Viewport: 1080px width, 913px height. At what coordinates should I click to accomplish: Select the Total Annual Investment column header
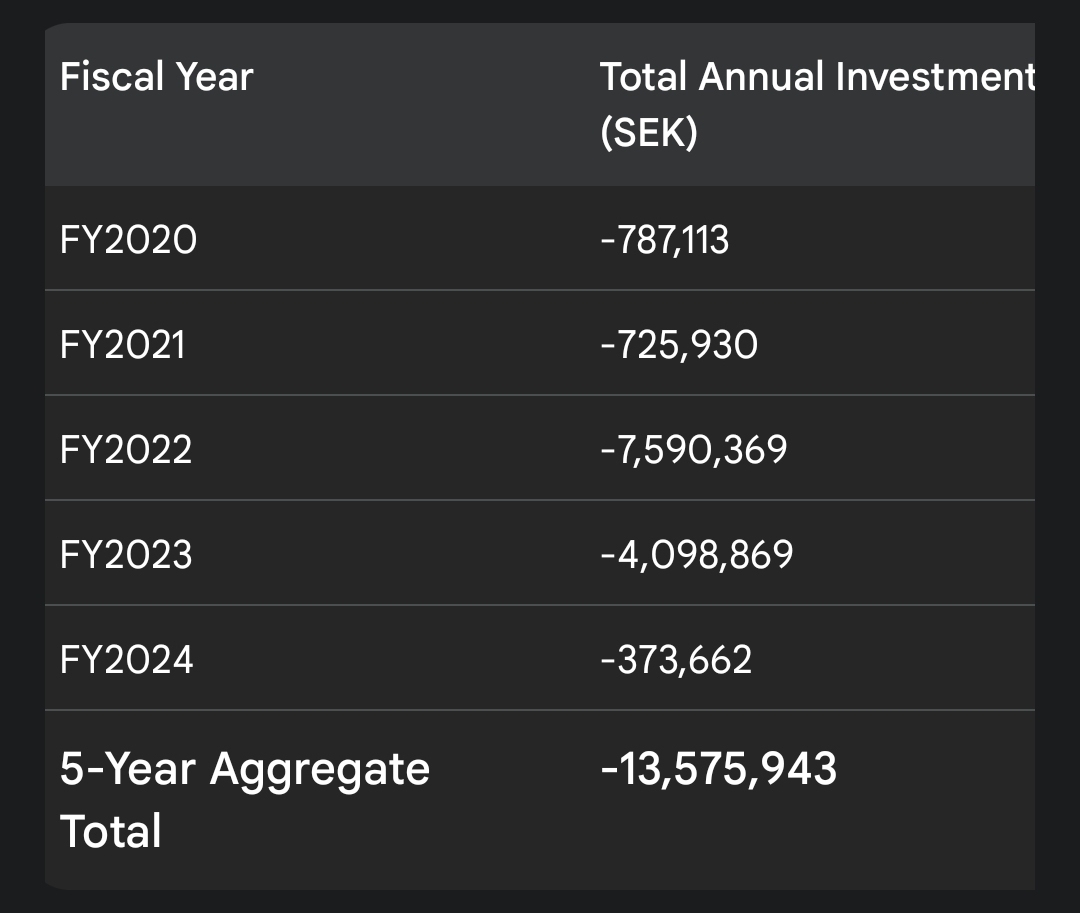(x=816, y=77)
